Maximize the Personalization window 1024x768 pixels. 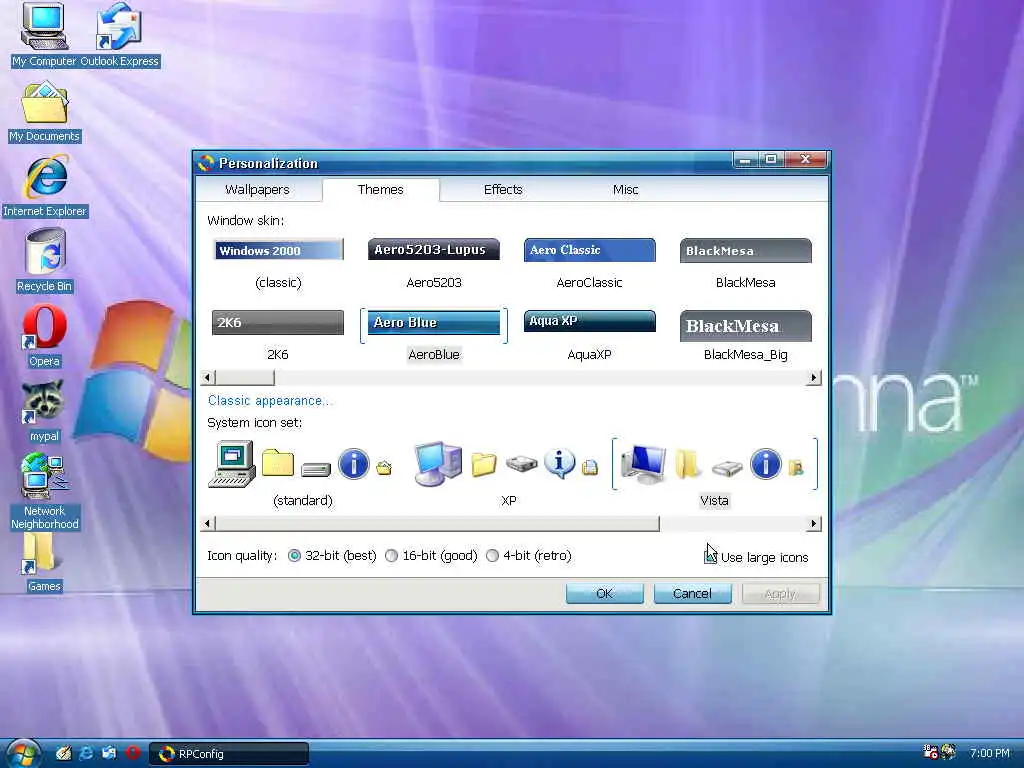click(771, 159)
